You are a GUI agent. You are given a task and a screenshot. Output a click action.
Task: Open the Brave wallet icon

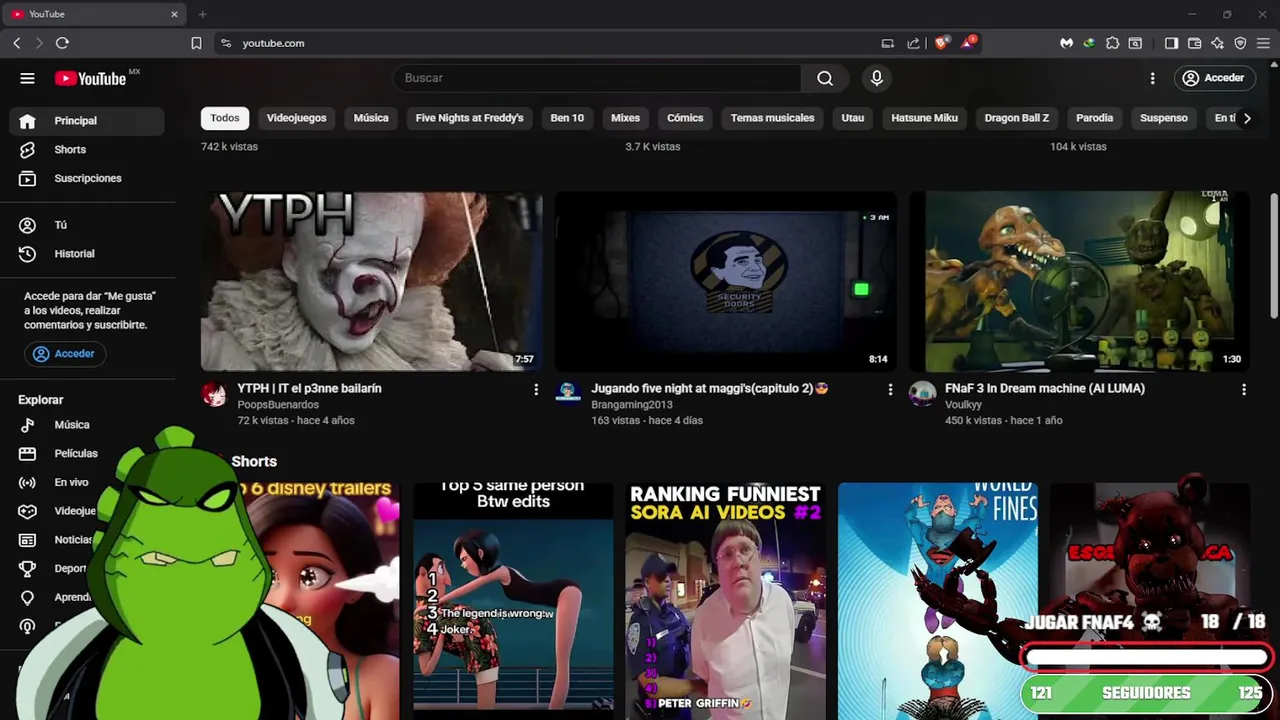pyautogui.click(x=1195, y=43)
